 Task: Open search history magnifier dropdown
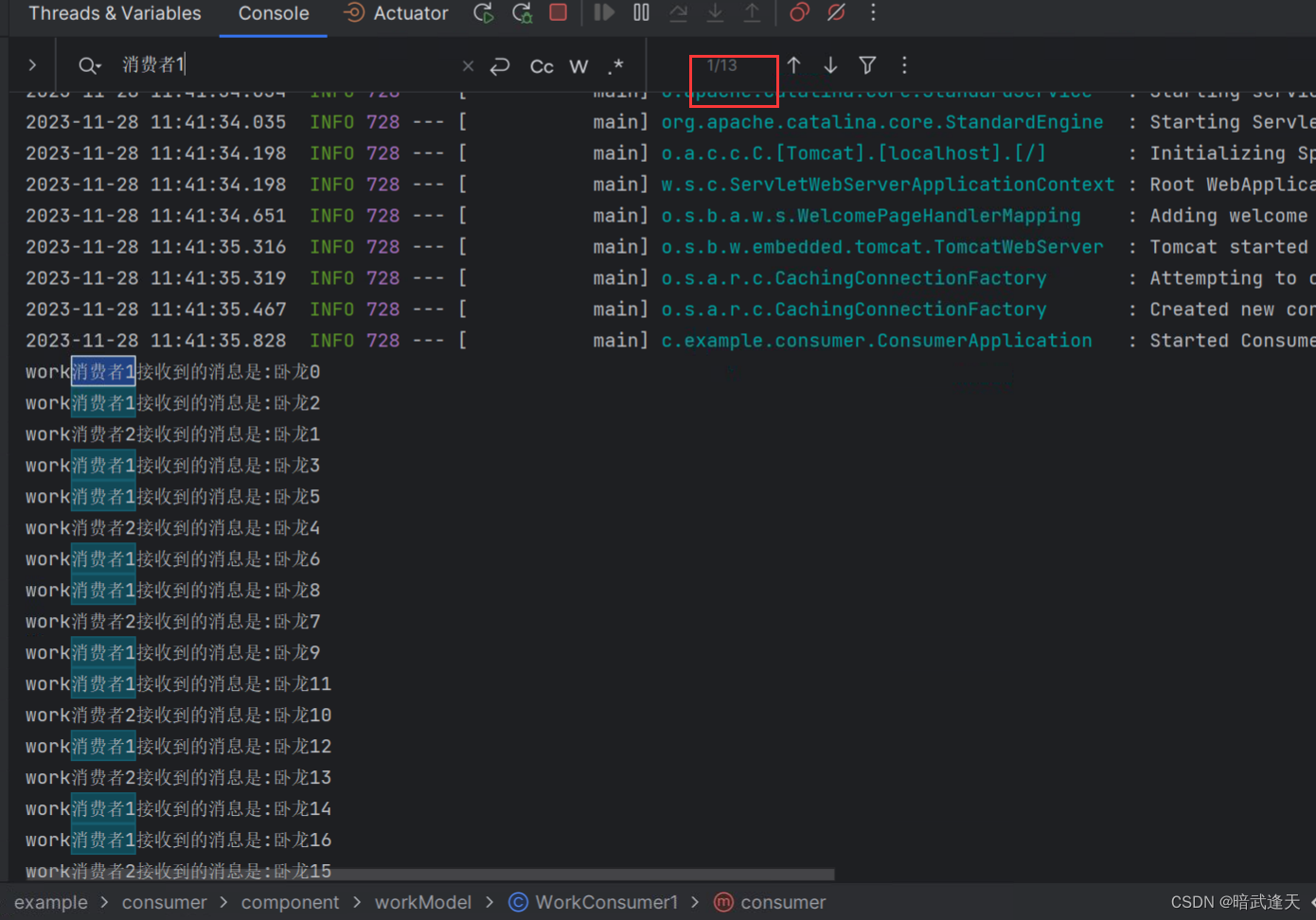tap(89, 65)
